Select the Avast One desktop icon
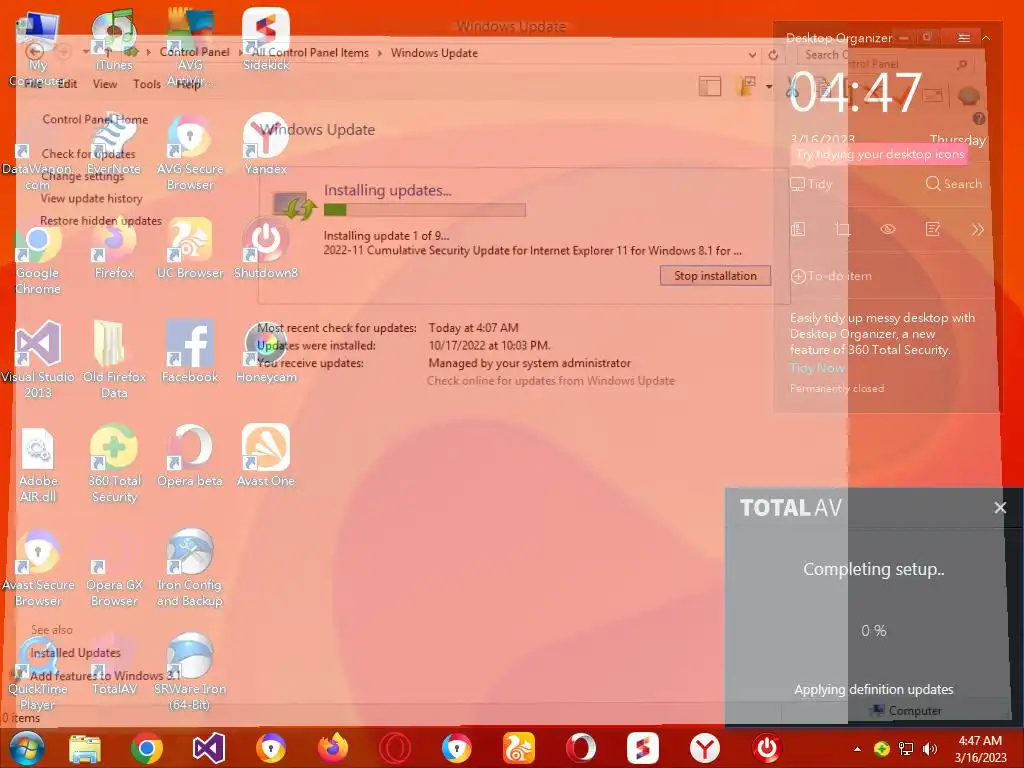1024x768 pixels. 266,455
